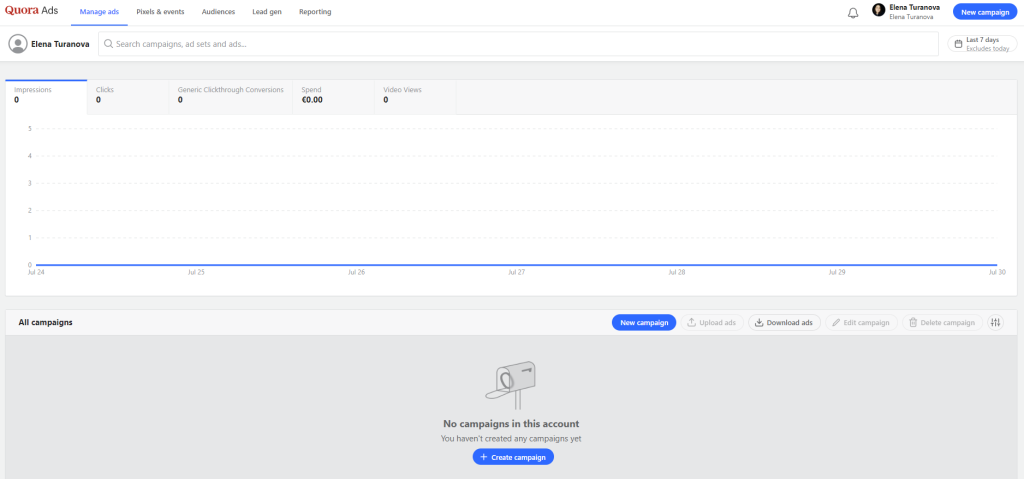Image resolution: width=1024 pixels, height=479 pixels.
Task: Open the Last 7 days date picker
Action: tap(981, 44)
